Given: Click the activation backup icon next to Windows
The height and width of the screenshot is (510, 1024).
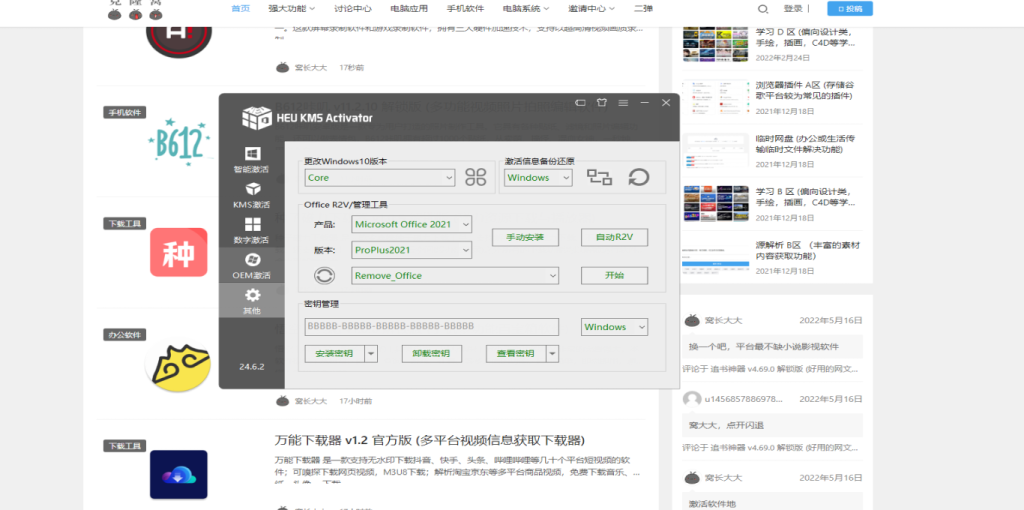Looking at the screenshot, I should [599, 177].
